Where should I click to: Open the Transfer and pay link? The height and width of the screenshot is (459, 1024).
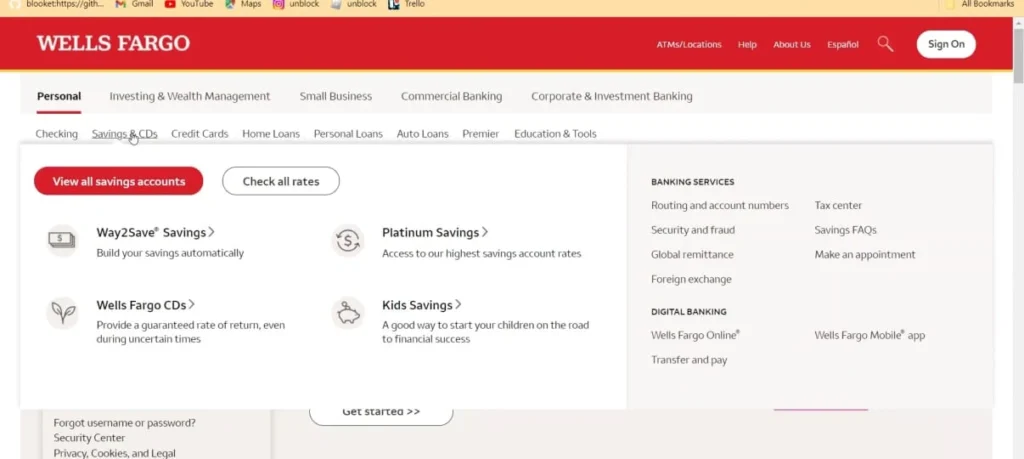pos(688,360)
